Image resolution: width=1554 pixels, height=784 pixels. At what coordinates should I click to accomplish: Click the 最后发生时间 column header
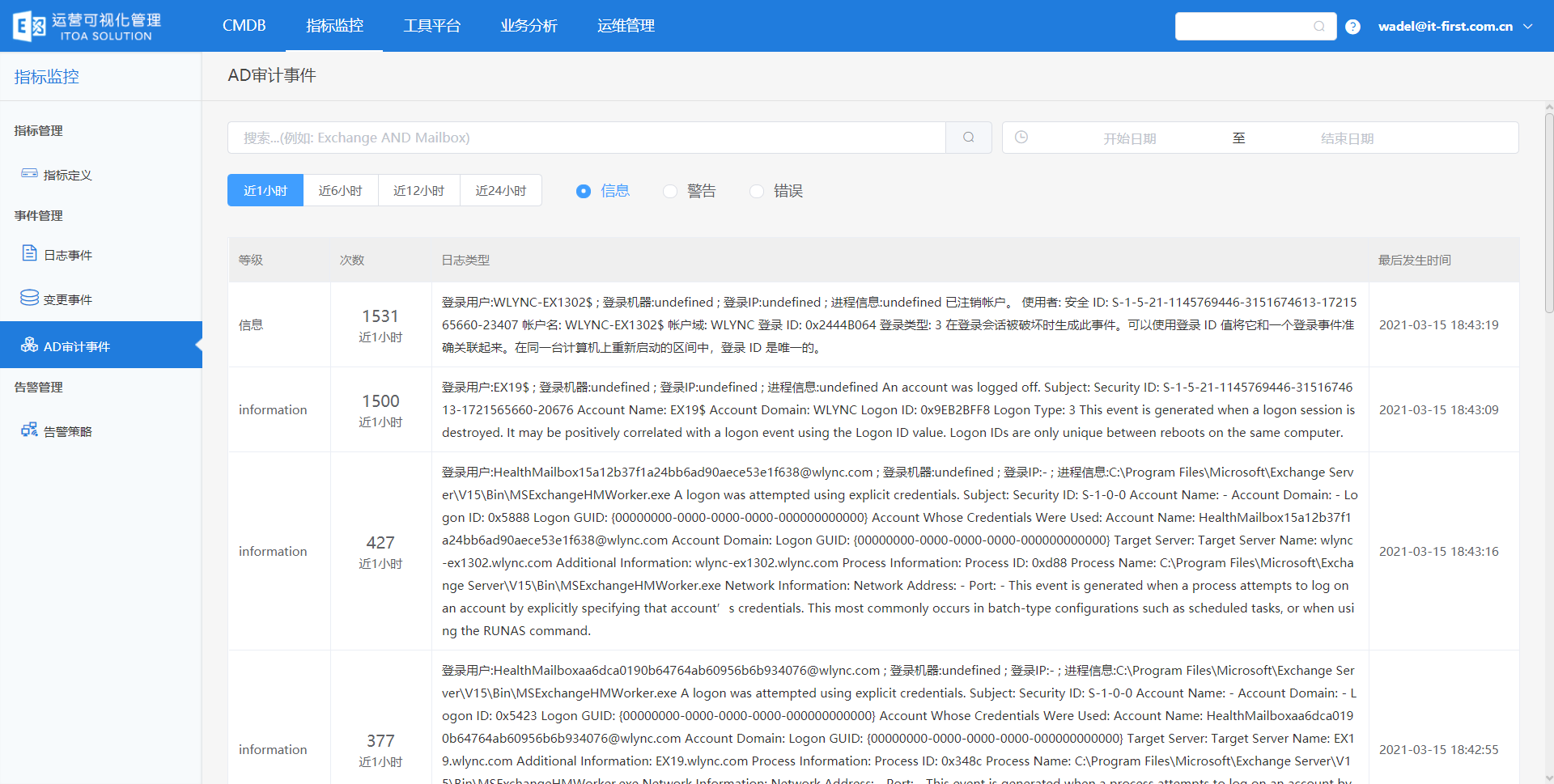click(x=1415, y=260)
